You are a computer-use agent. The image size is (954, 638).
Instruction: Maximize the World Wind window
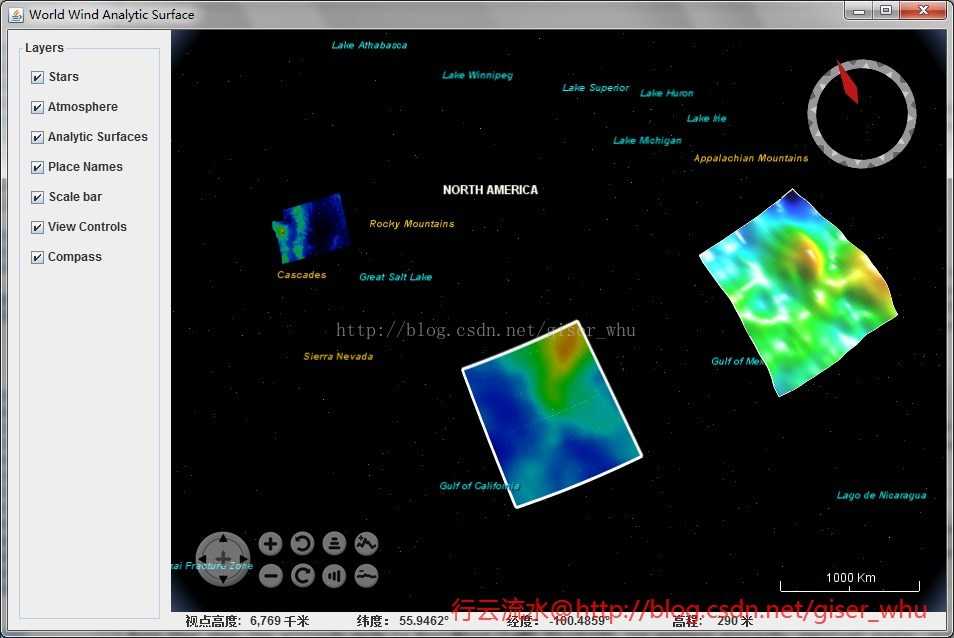click(x=886, y=11)
